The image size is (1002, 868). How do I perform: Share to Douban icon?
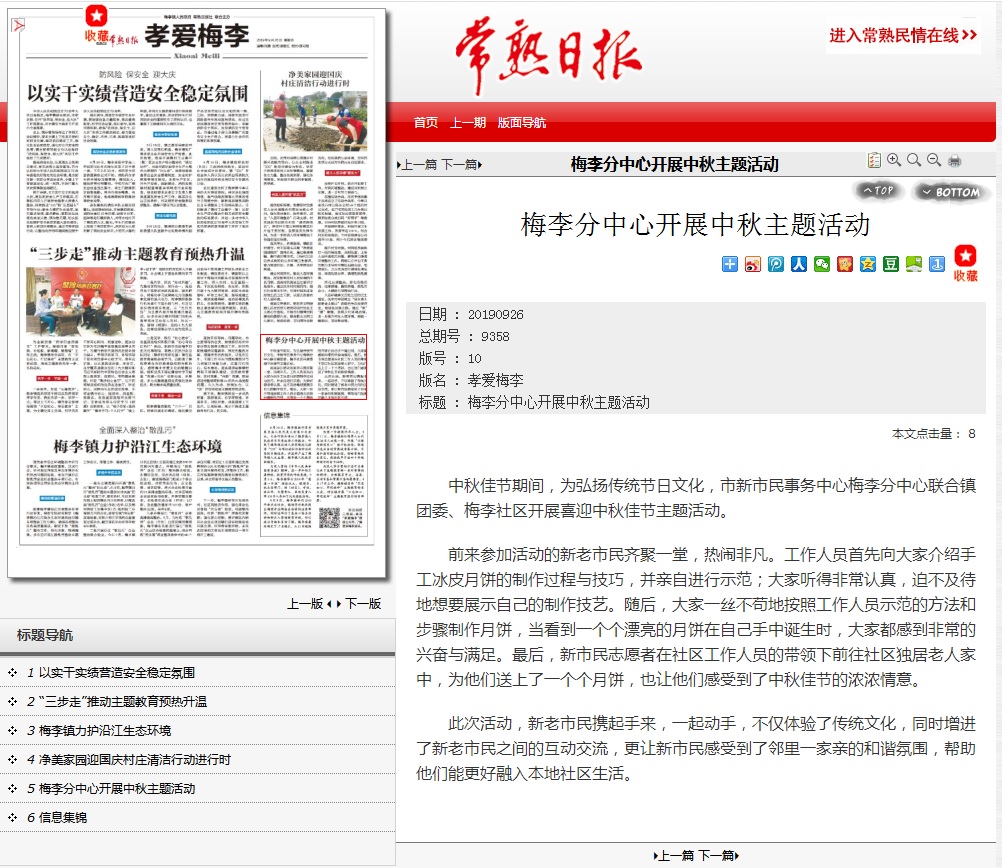click(x=891, y=264)
